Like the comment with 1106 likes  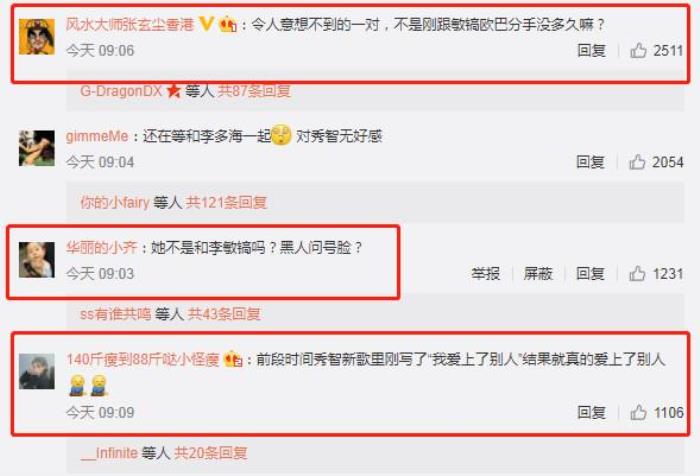[638, 412]
